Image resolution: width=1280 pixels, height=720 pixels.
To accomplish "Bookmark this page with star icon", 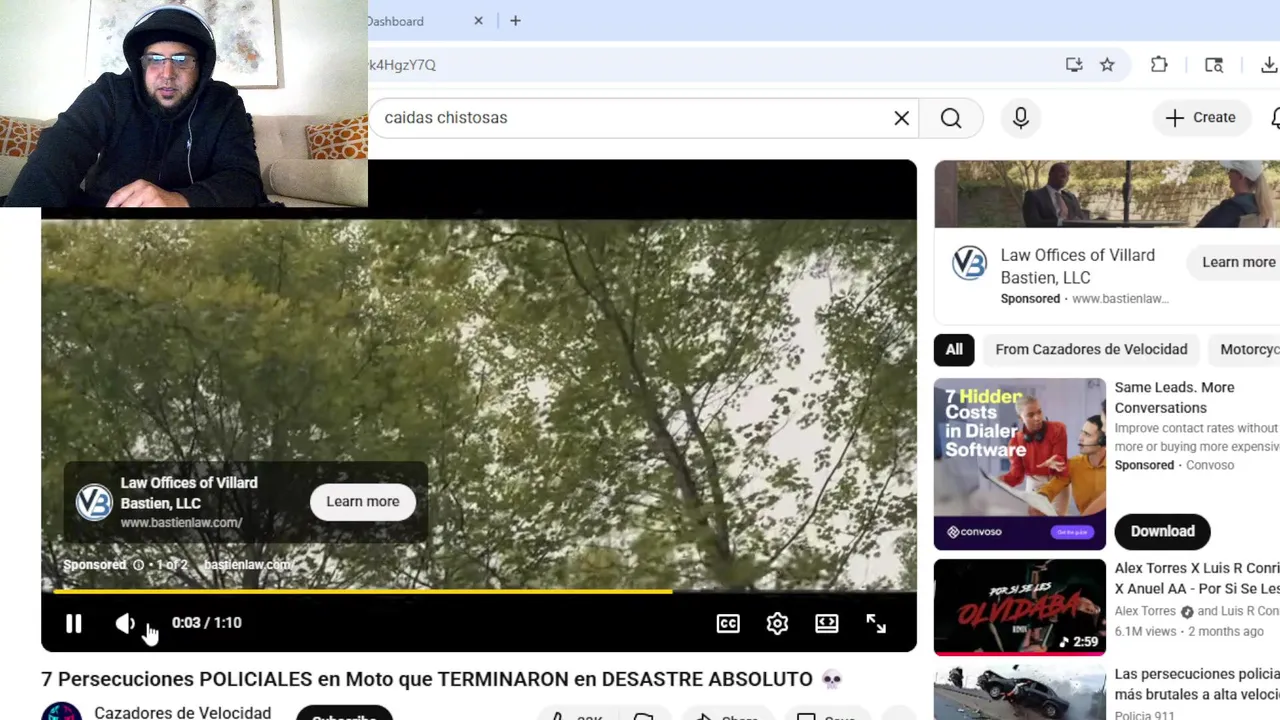I will 1107,65.
